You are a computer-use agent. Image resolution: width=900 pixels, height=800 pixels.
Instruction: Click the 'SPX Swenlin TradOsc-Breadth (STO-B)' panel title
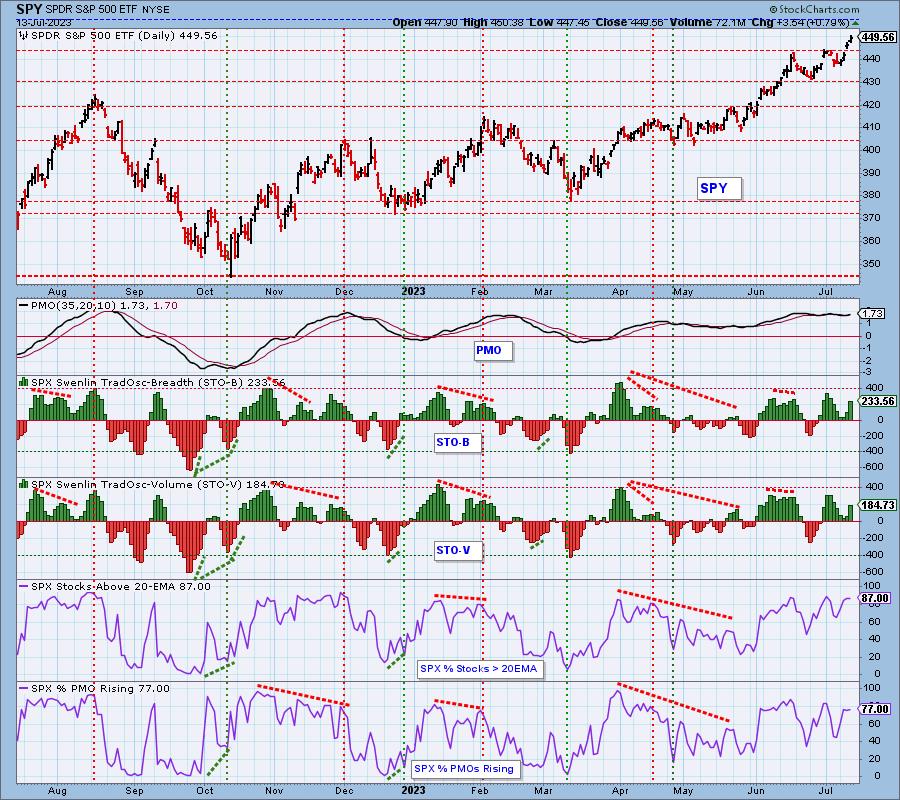tap(158, 382)
